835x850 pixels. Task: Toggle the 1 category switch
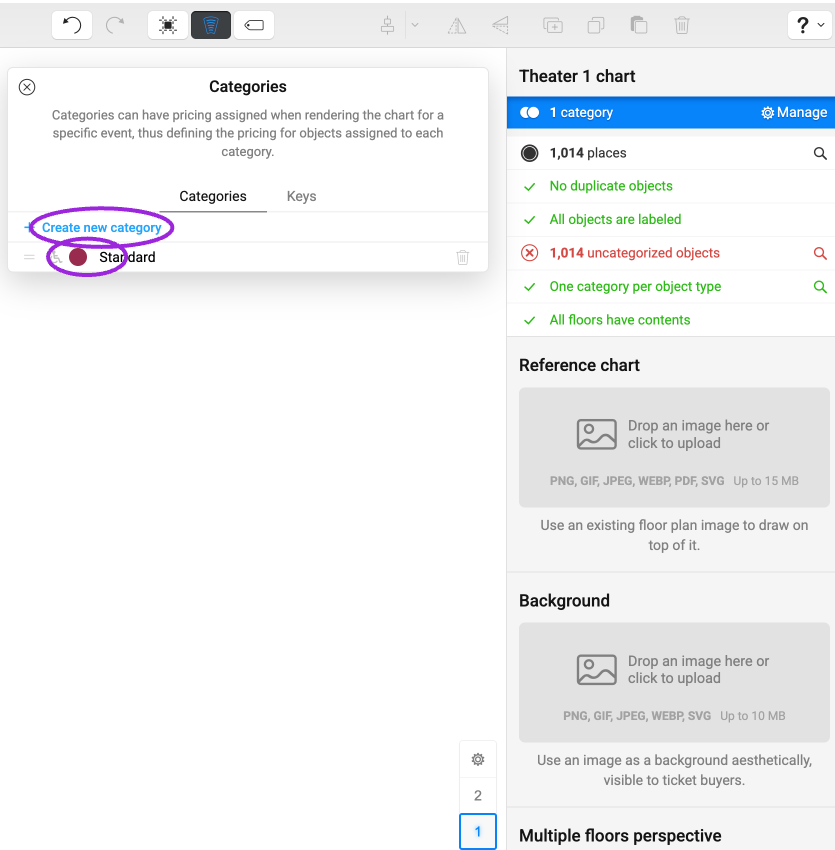(529, 113)
